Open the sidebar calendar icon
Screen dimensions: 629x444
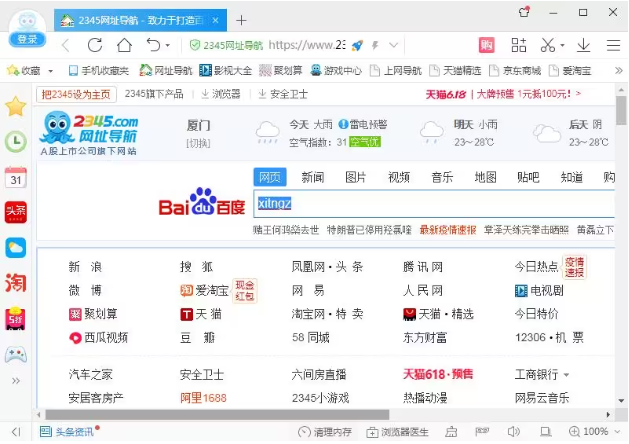coord(15,178)
